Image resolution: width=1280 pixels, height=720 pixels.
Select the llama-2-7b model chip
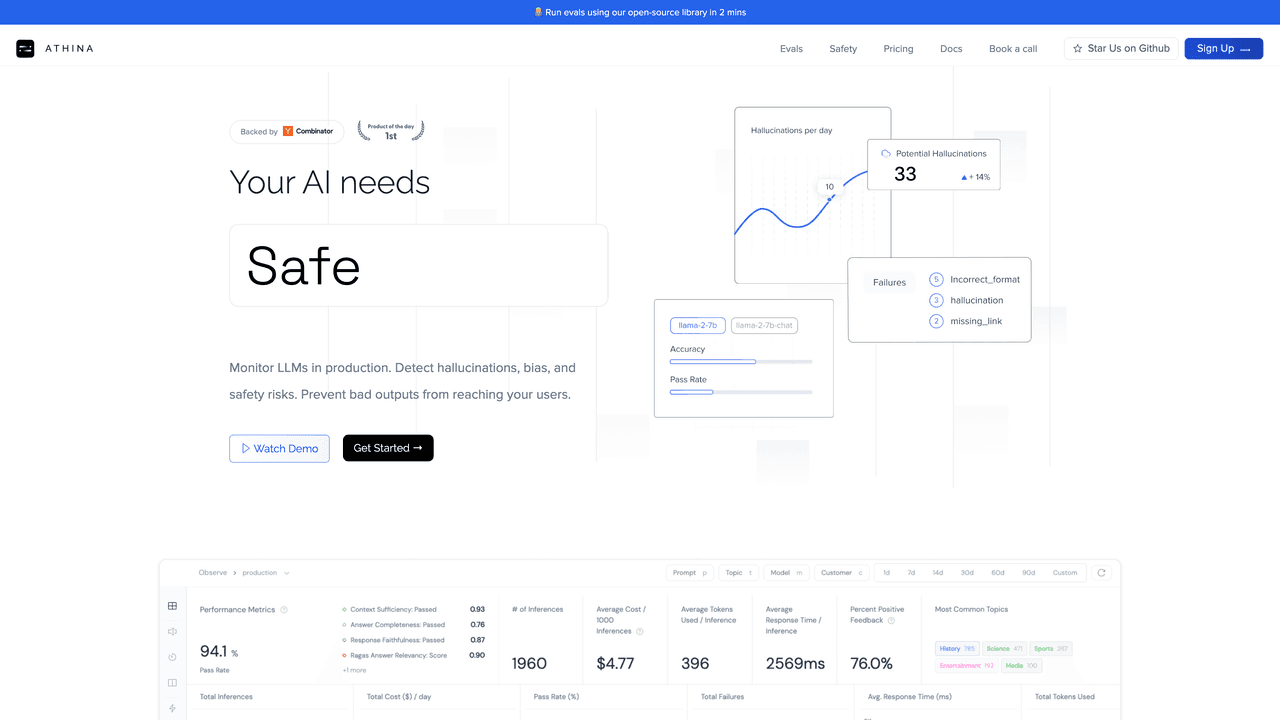click(697, 325)
